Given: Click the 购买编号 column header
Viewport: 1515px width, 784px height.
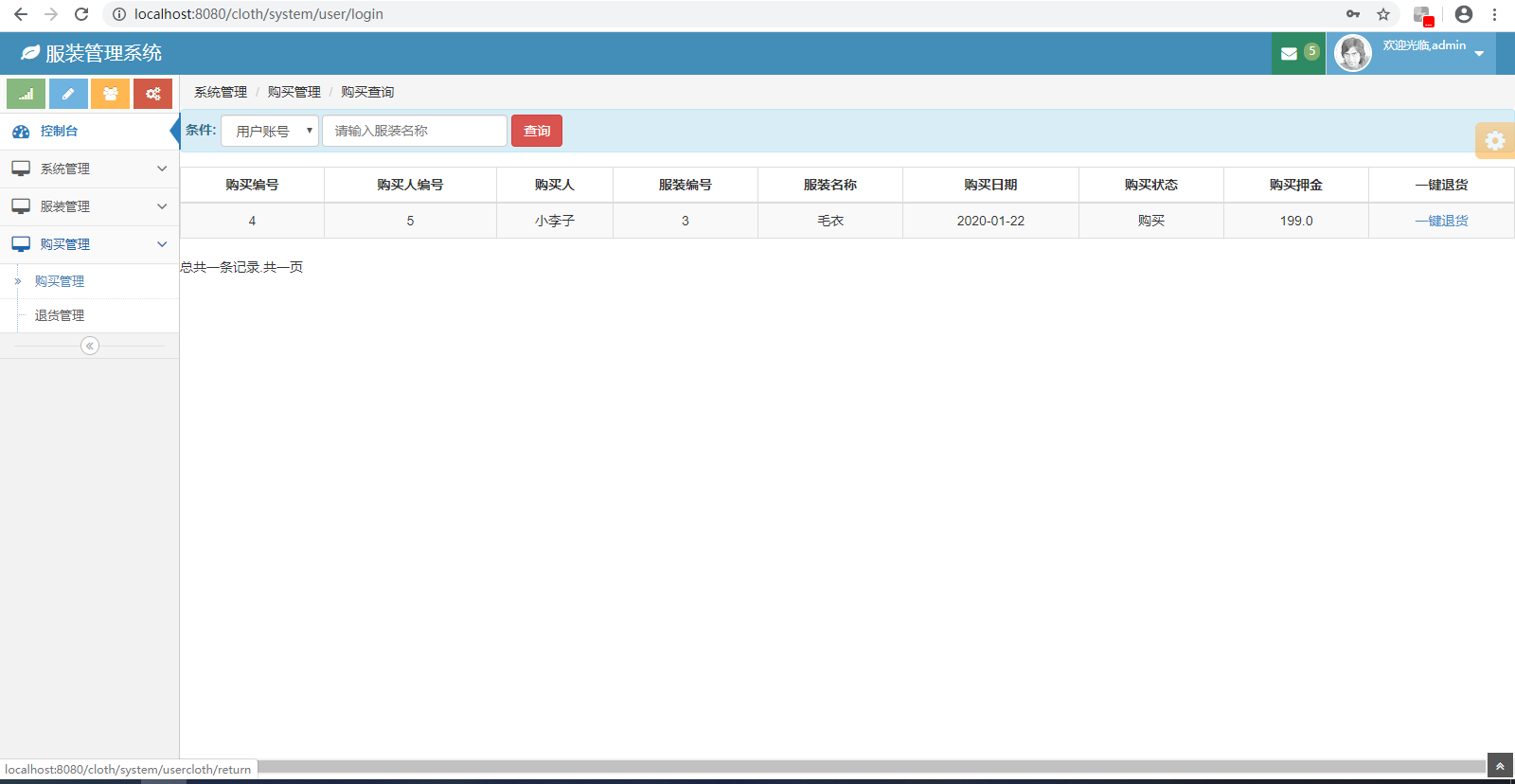Looking at the screenshot, I should [x=252, y=185].
